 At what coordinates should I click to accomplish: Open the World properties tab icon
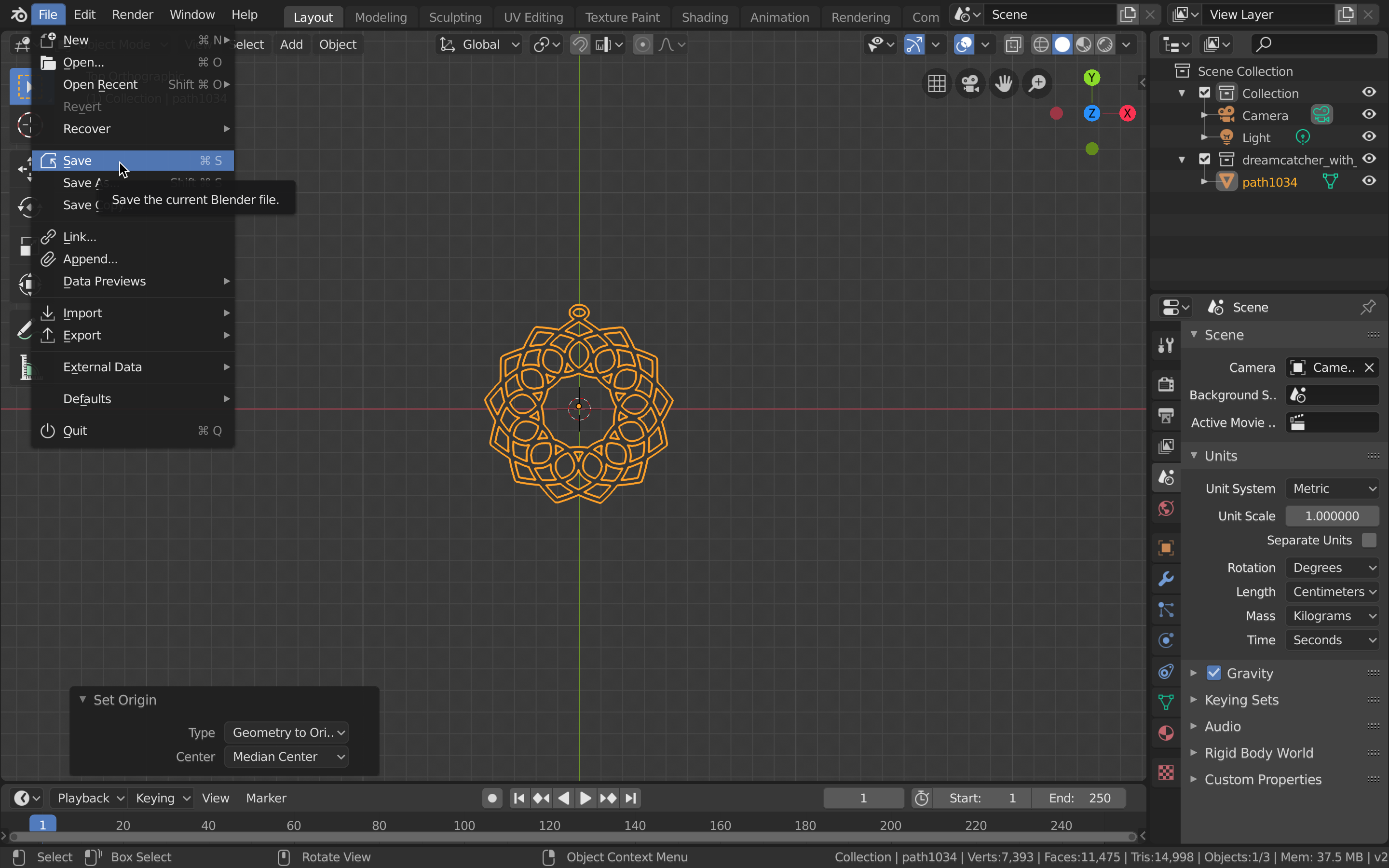[x=1166, y=509]
